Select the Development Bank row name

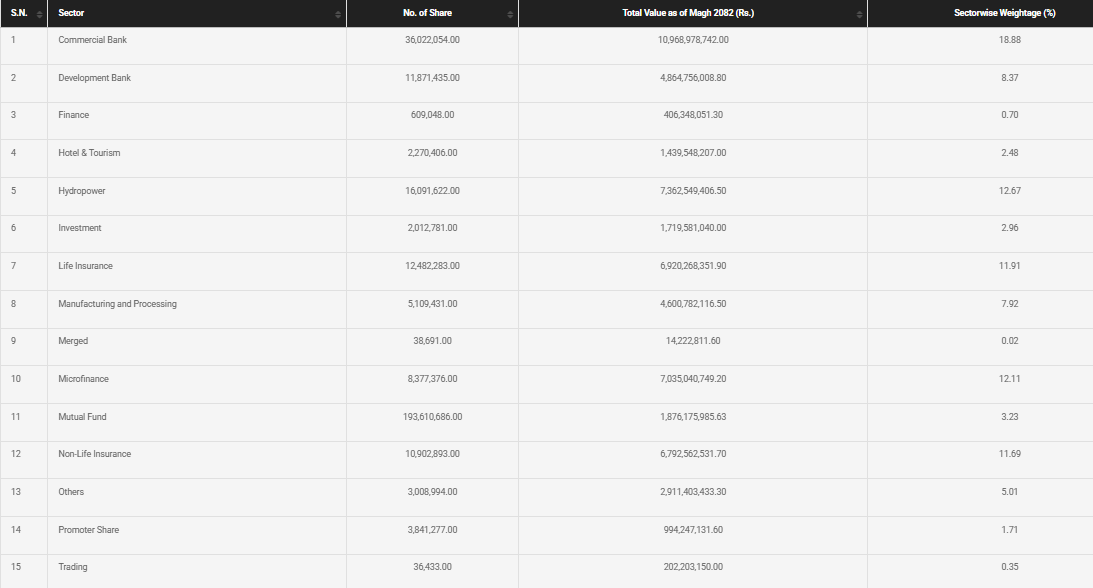94,78
